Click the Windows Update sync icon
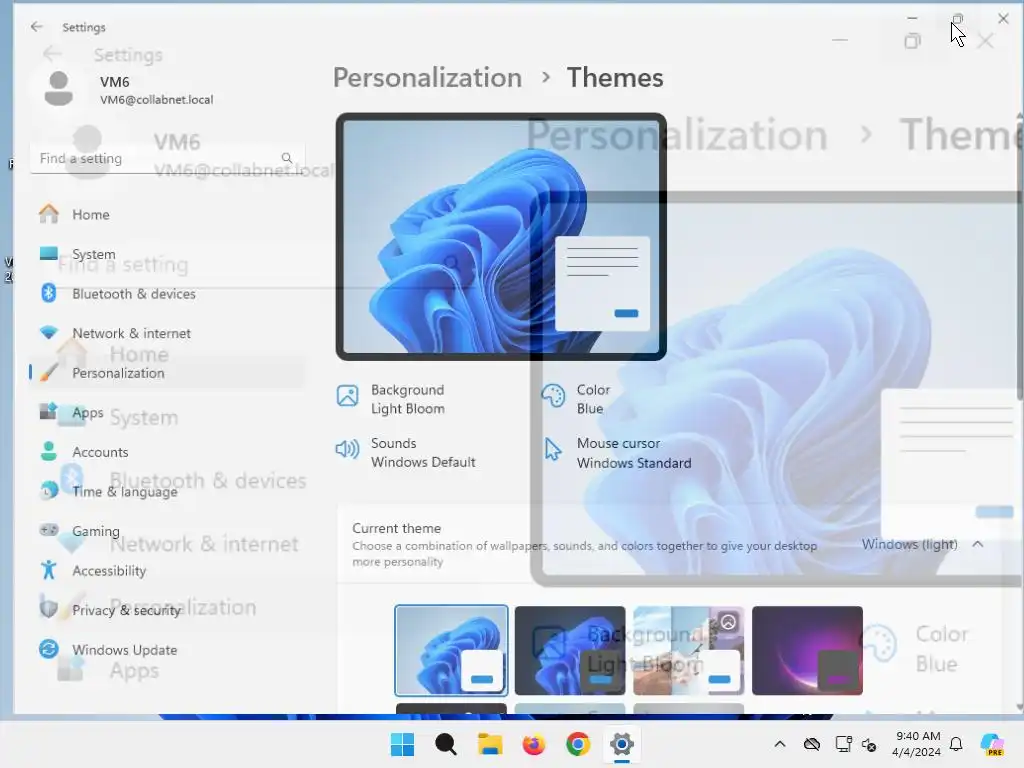Viewport: 1024px width, 768px height. [49, 649]
